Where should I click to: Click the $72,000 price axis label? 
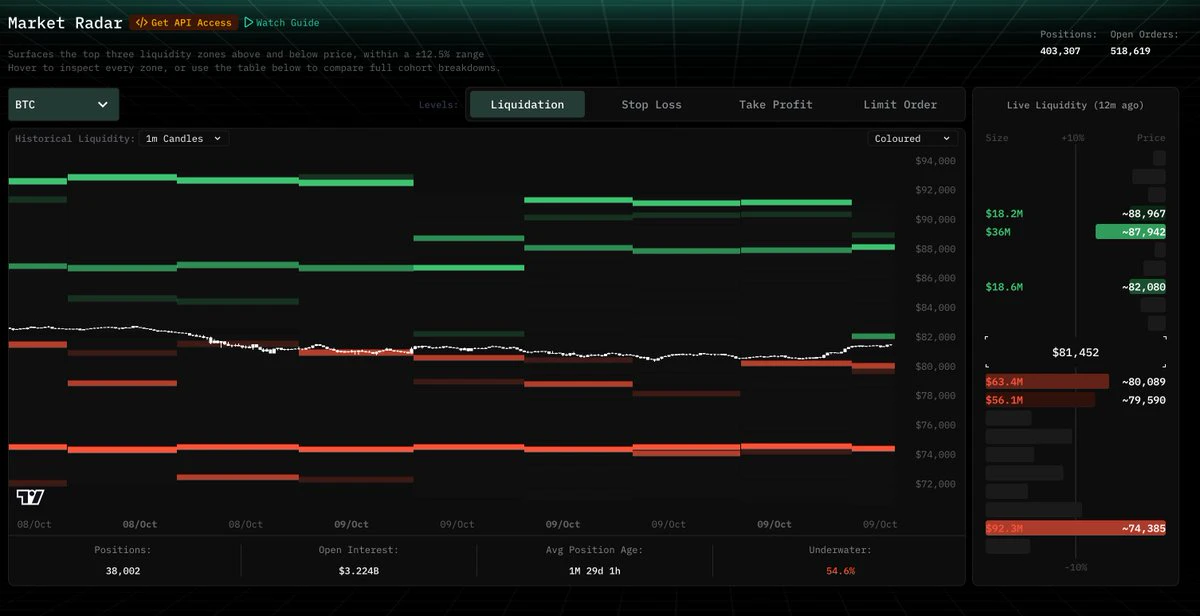[x=936, y=484]
